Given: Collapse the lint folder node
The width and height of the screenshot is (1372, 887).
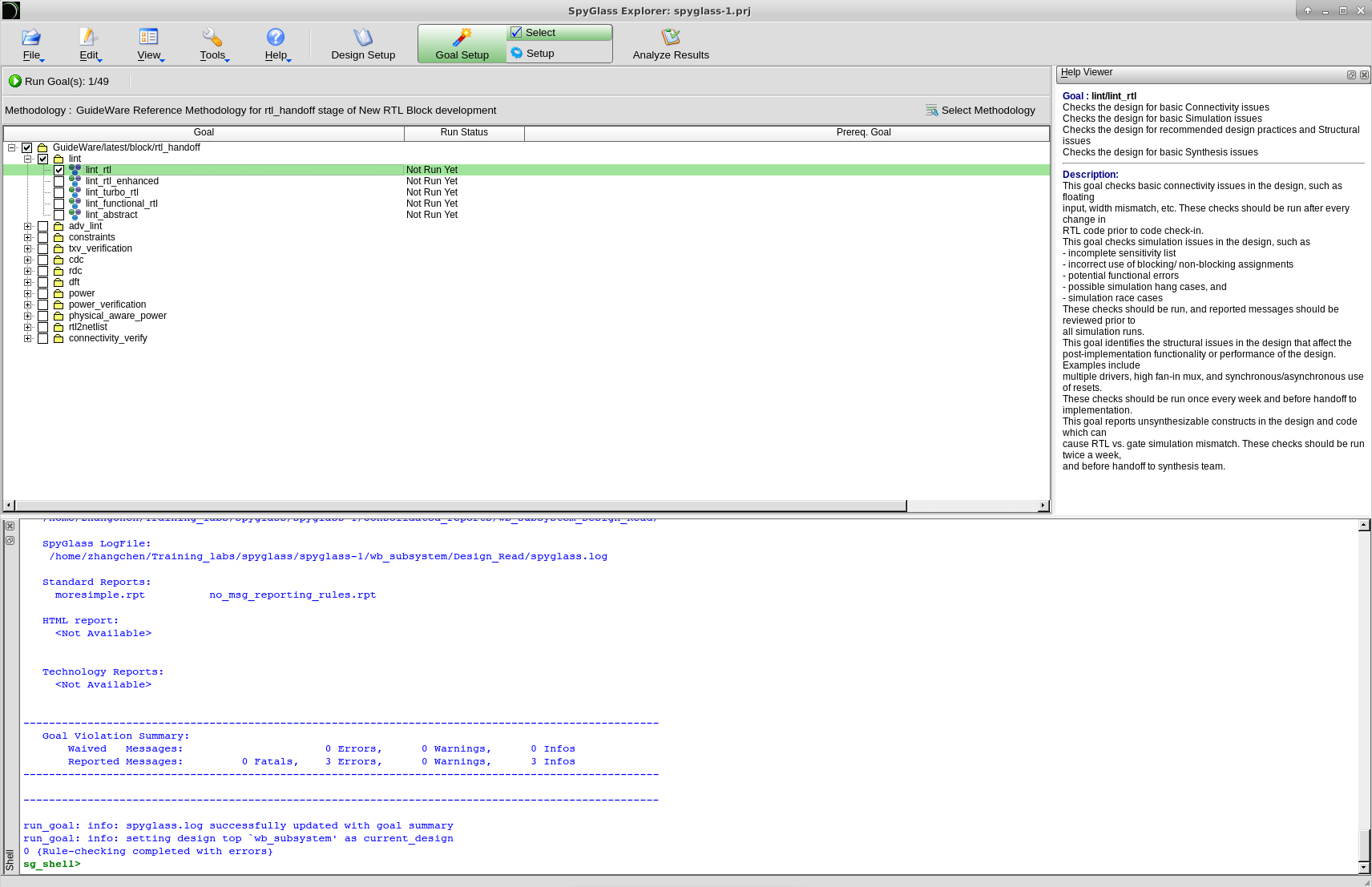Looking at the screenshot, I should 28,159.
